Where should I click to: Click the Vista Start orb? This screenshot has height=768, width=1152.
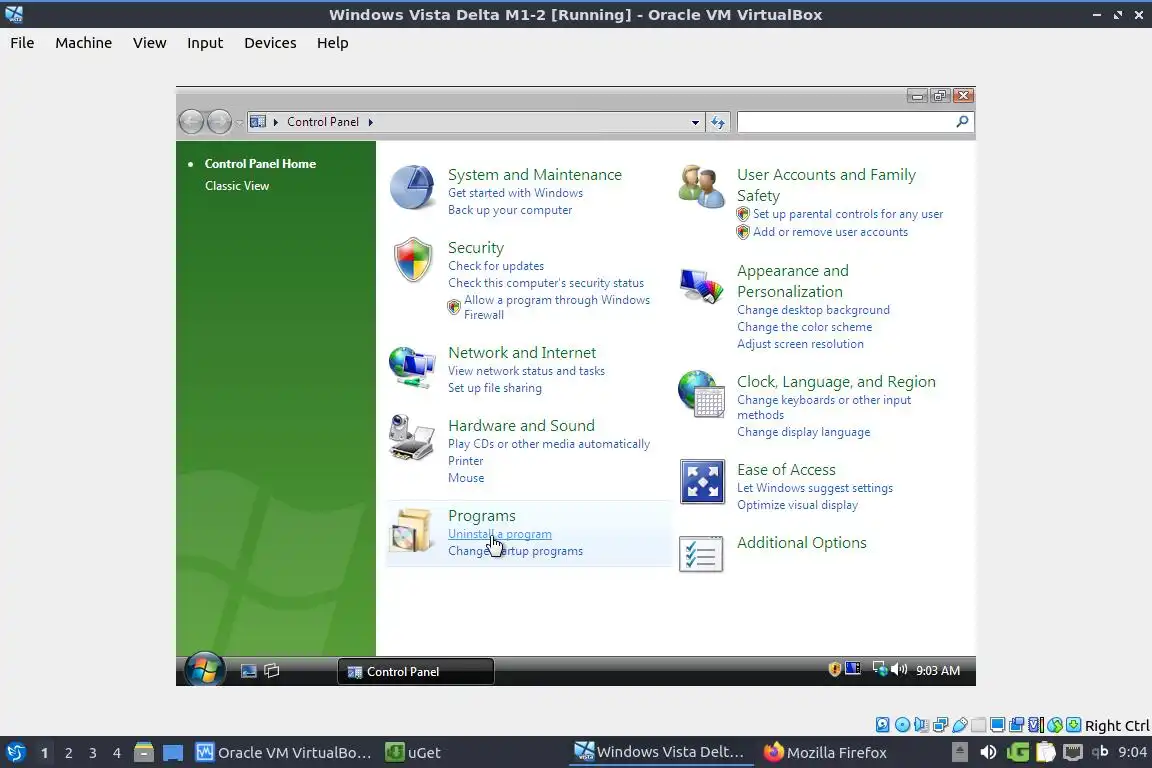point(204,670)
